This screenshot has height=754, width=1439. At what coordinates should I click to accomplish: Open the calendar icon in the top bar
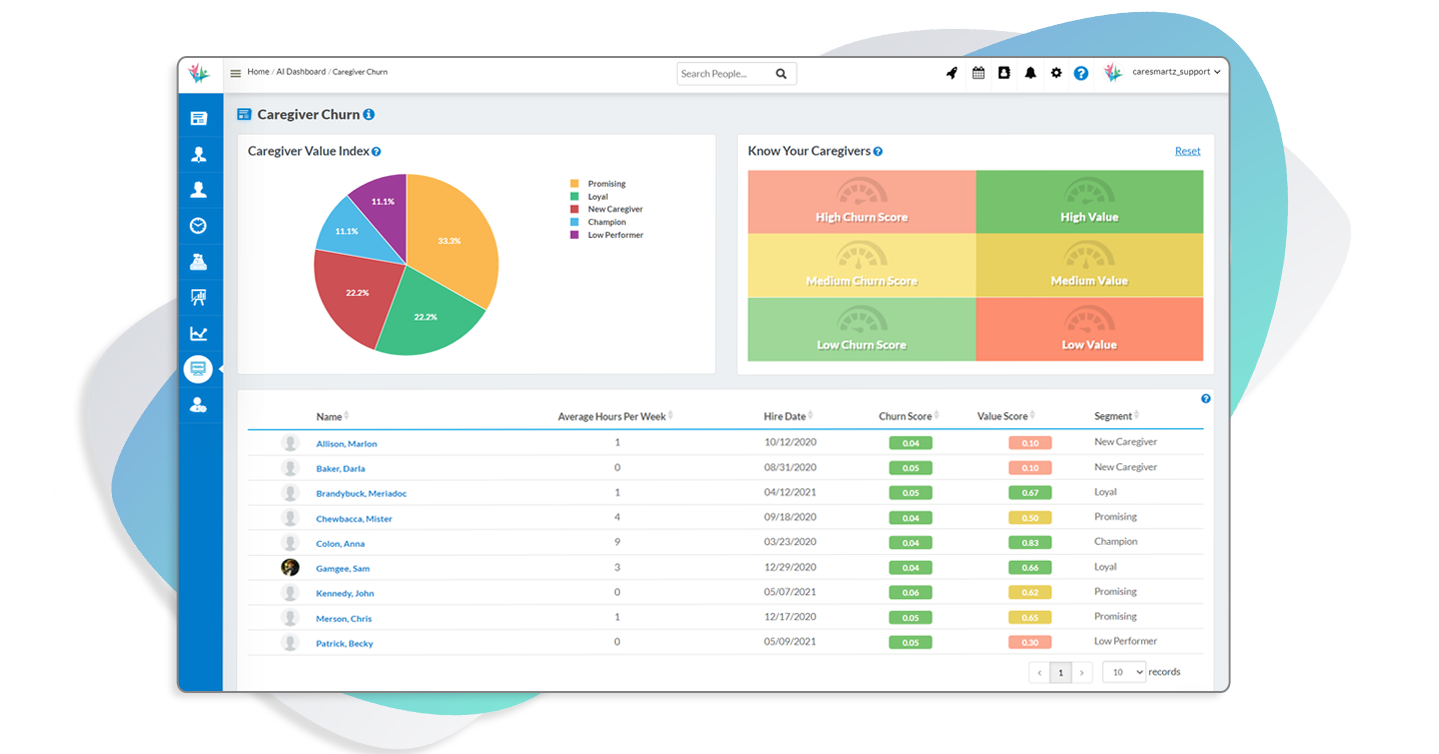[x=978, y=72]
